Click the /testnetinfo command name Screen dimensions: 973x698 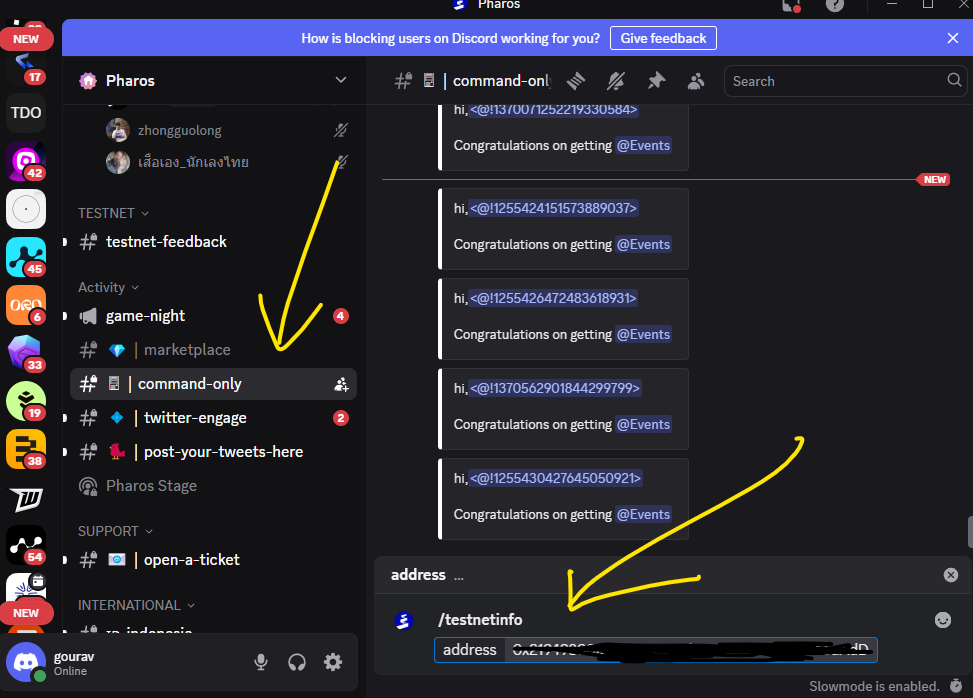(x=480, y=620)
